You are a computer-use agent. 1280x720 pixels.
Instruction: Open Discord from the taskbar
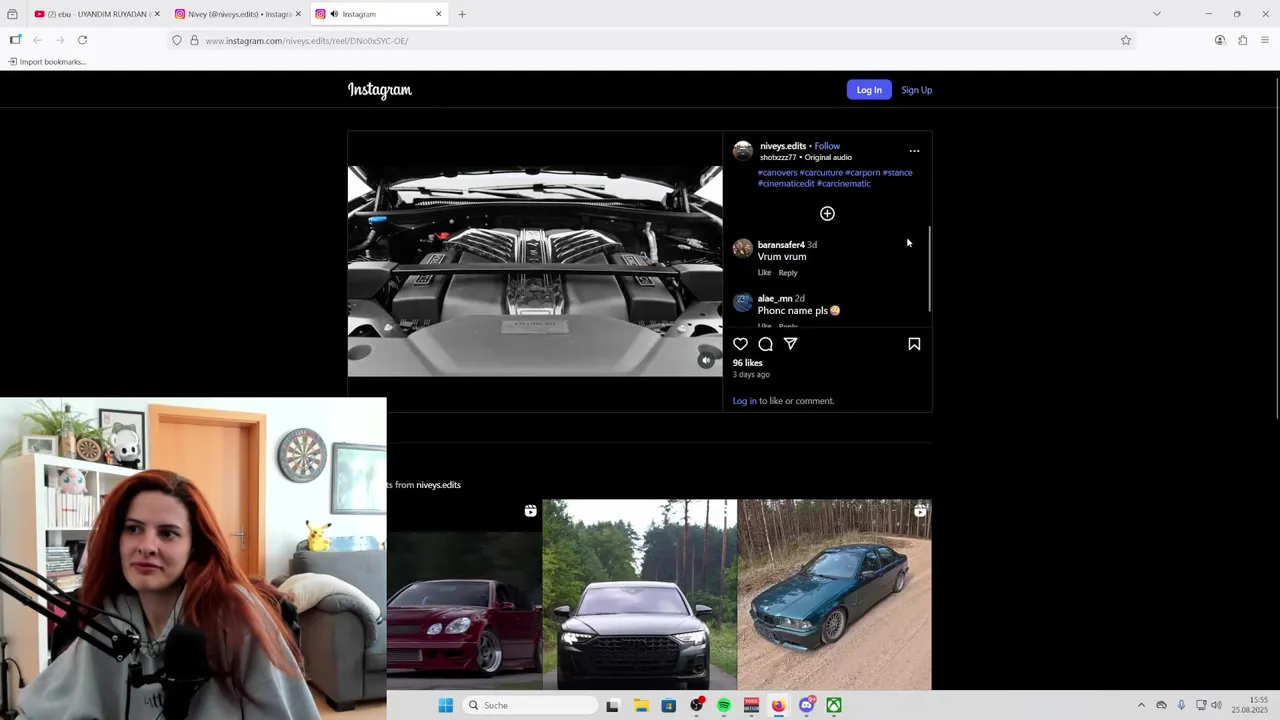coord(806,705)
